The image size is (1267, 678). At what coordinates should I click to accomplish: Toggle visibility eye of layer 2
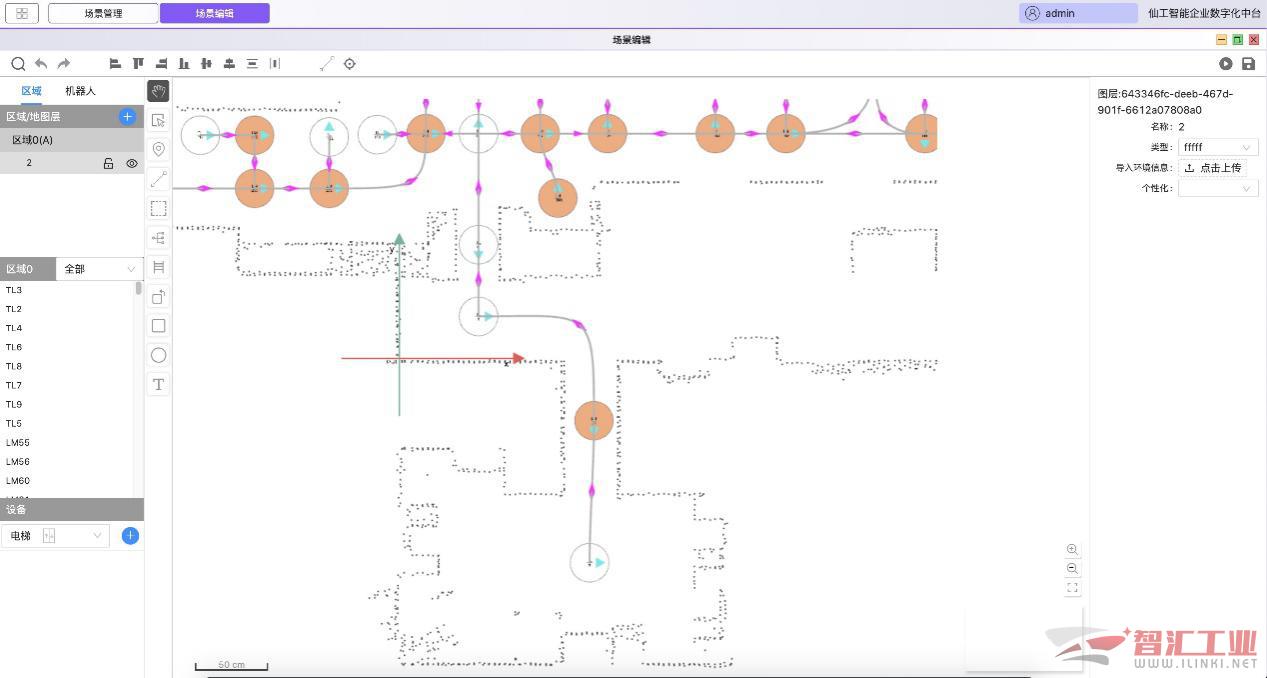coord(131,163)
